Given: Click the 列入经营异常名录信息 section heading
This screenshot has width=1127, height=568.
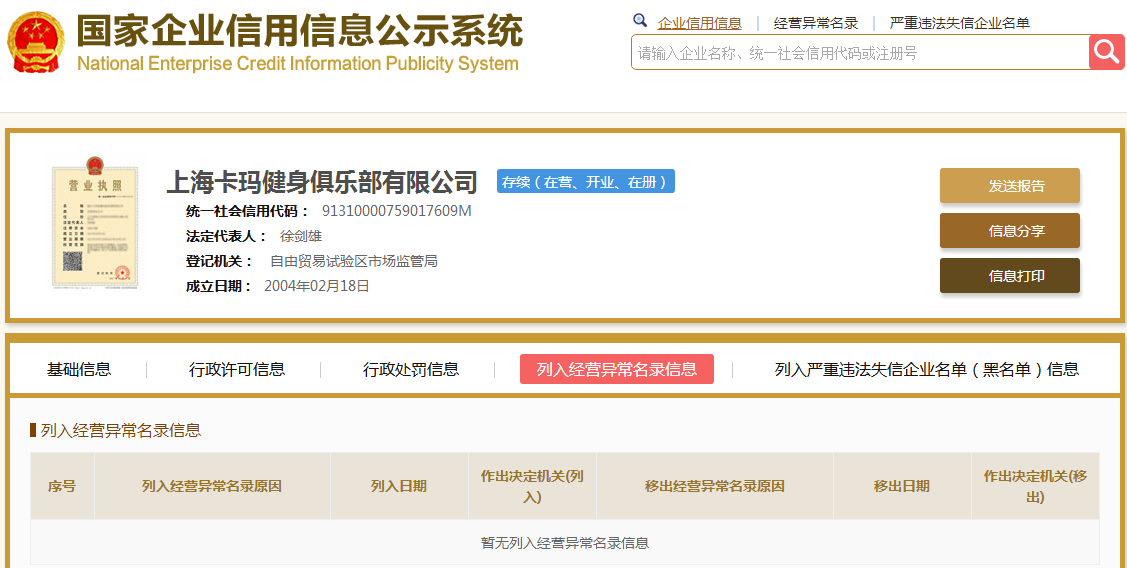Looking at the screenshot, I should (x=121, y=431).
